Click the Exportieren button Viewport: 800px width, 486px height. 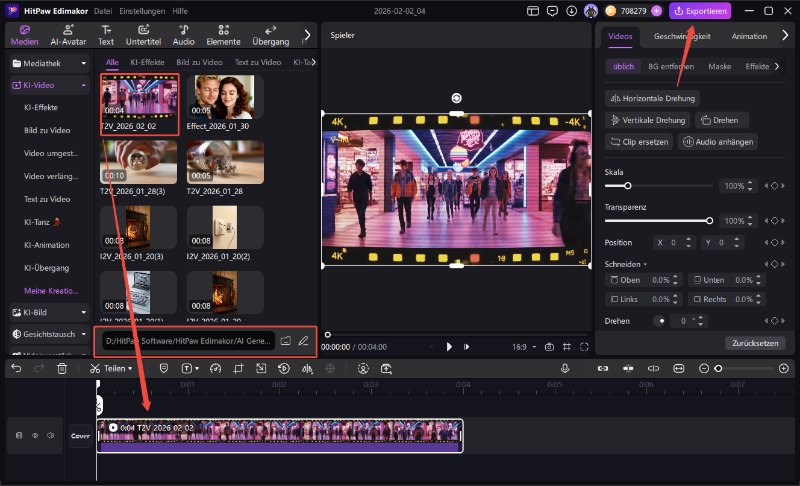tap(700, 11)
